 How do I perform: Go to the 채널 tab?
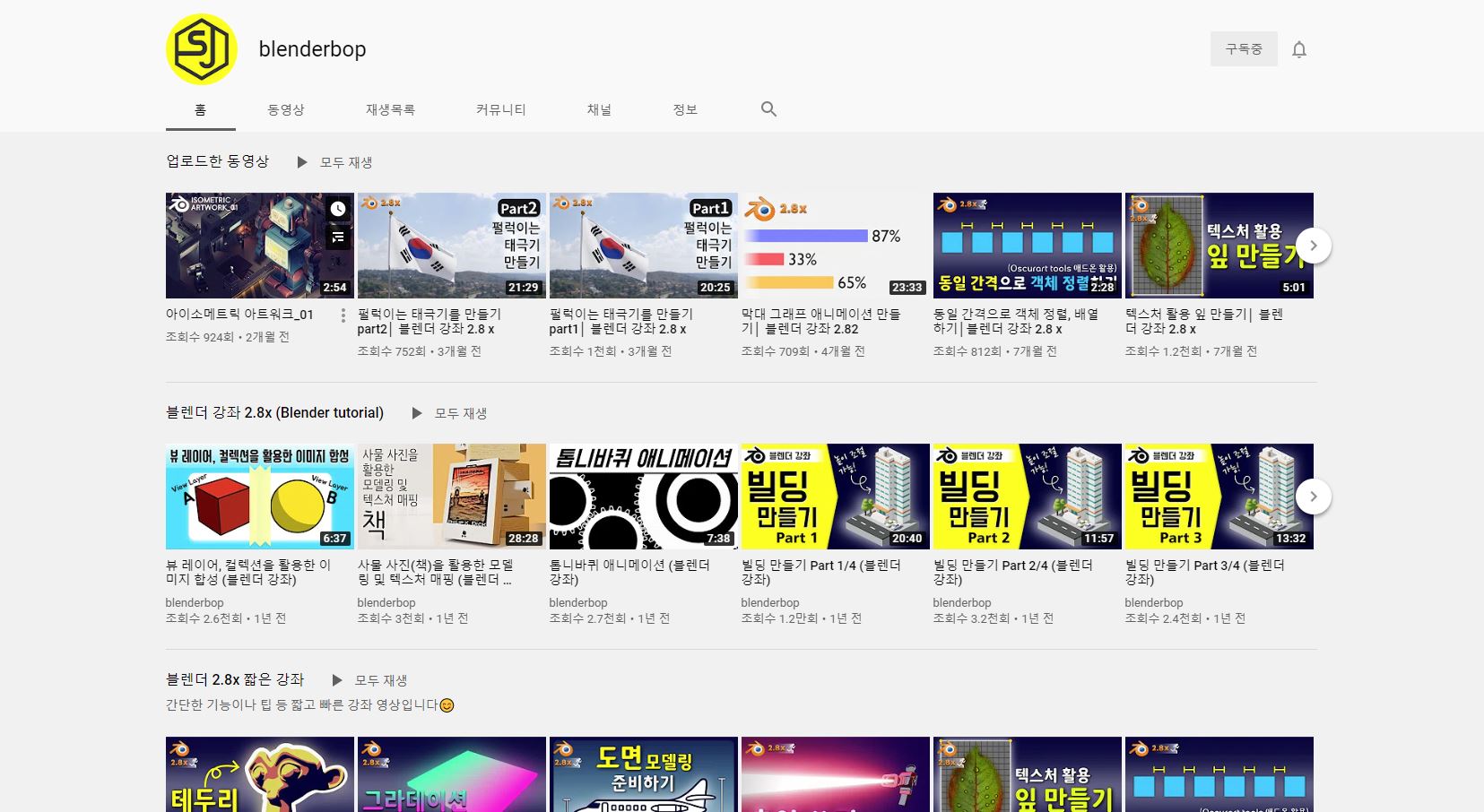(599, 109)
